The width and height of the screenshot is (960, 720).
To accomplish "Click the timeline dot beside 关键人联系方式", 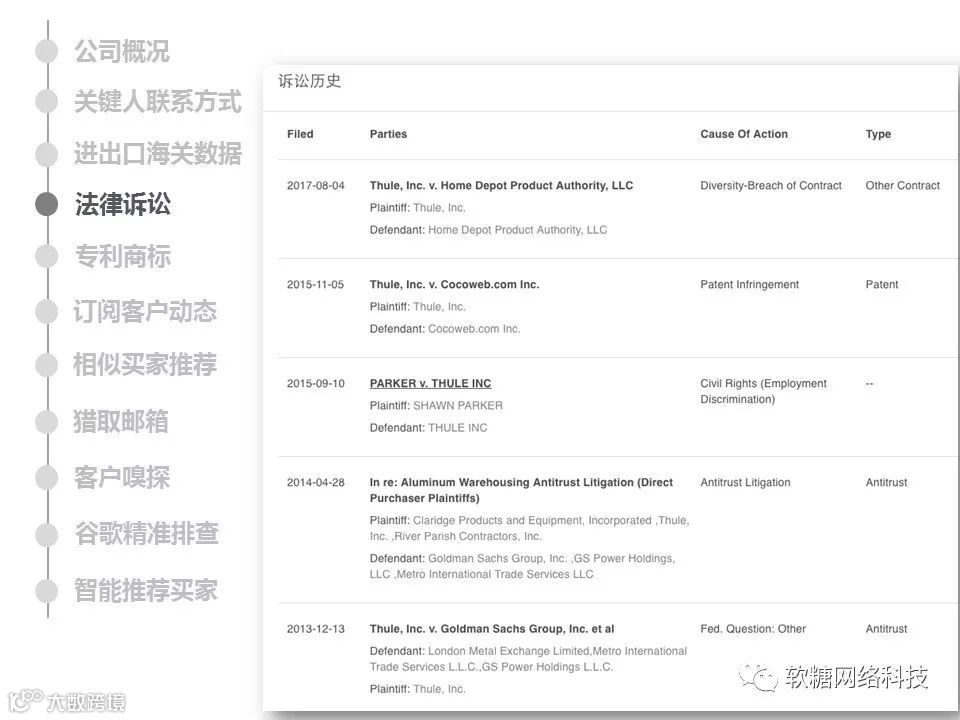I will 47,102.
